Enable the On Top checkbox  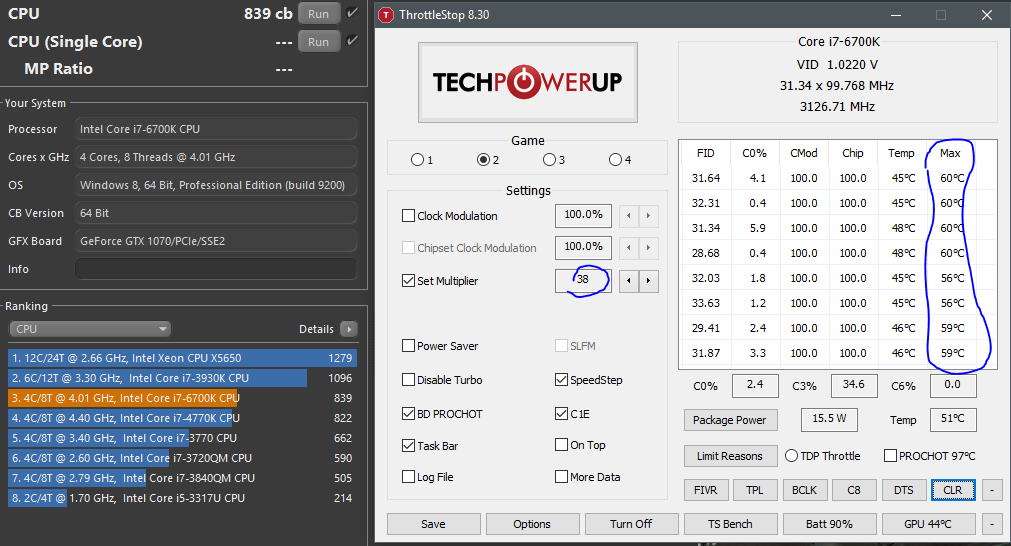(x=562, y=445)
